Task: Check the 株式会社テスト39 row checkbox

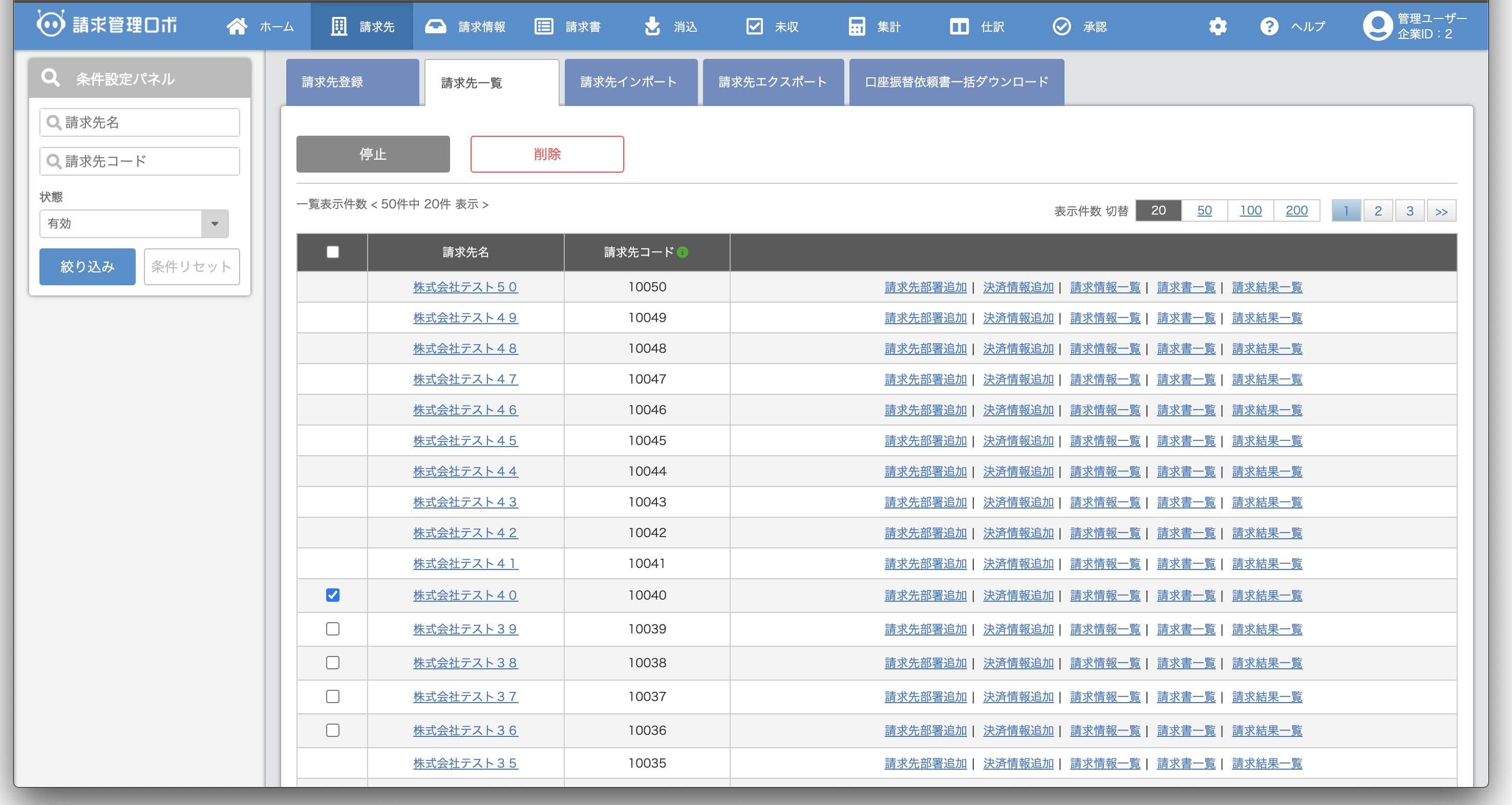Action: click(x=333, y=629)
